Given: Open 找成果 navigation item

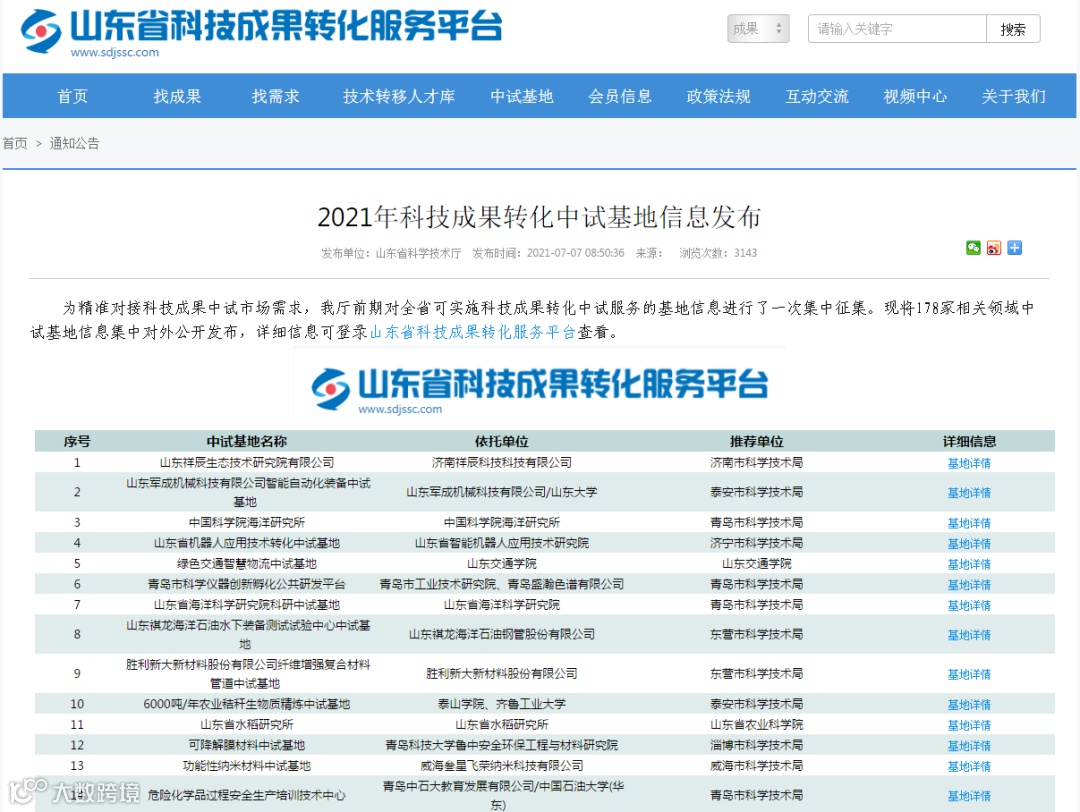Looking at the screenshot, I should 177,96.
